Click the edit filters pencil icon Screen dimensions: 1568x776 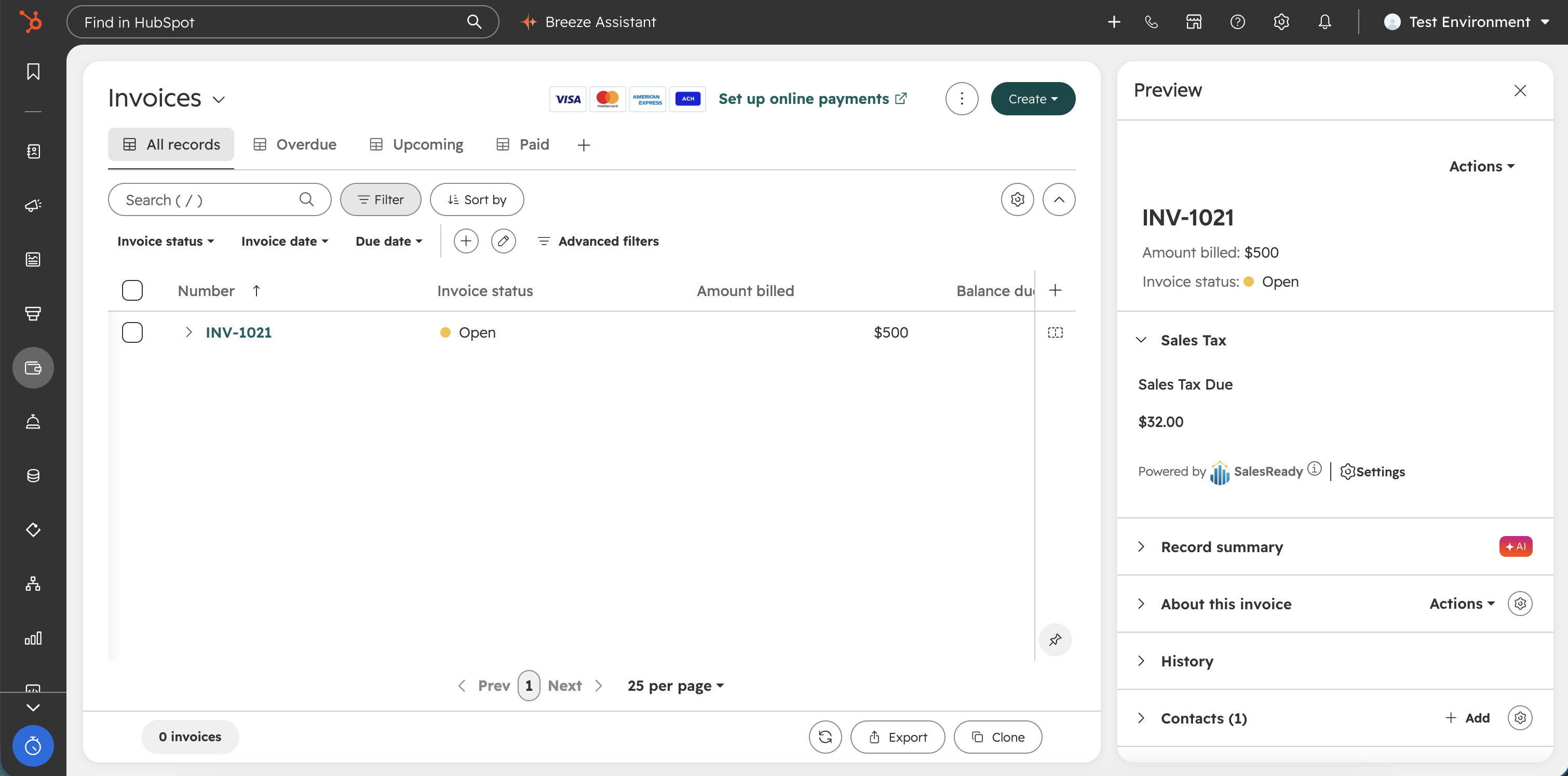(504, 241)
